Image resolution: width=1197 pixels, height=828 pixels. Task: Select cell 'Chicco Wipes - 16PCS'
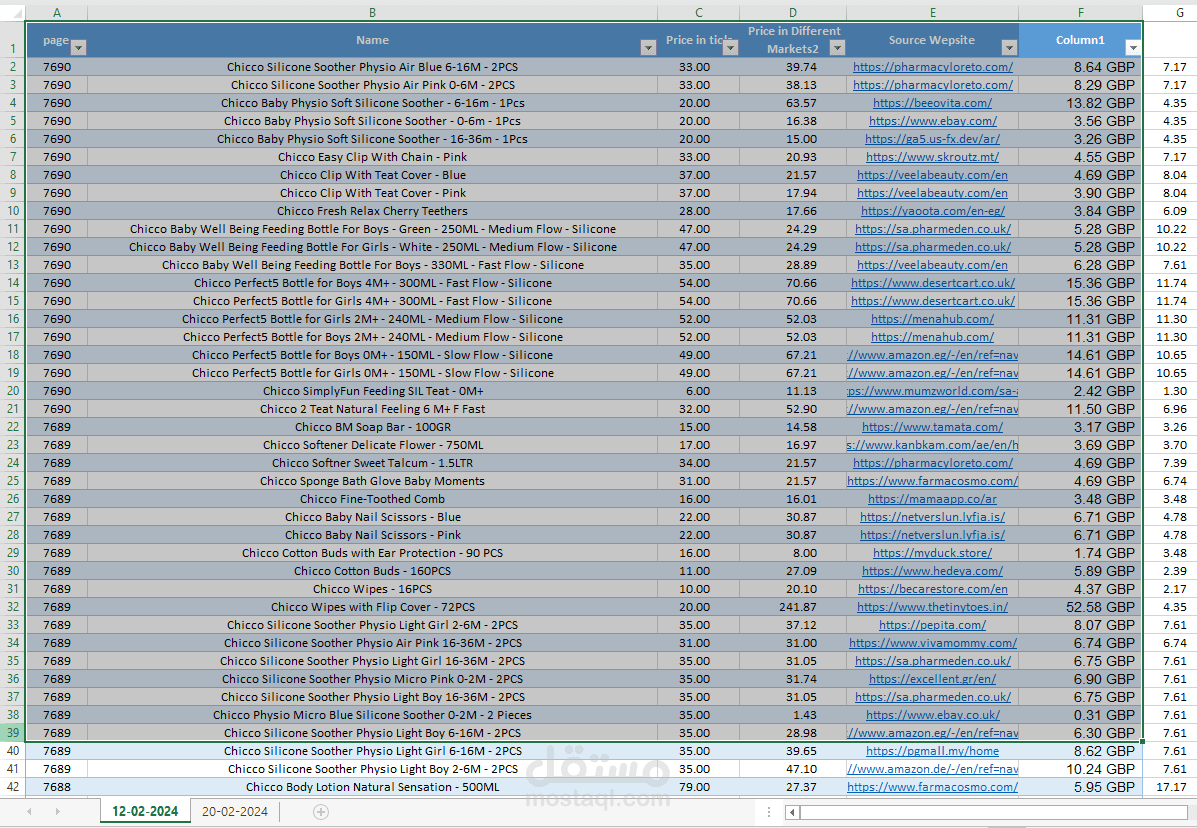(373, 589)
